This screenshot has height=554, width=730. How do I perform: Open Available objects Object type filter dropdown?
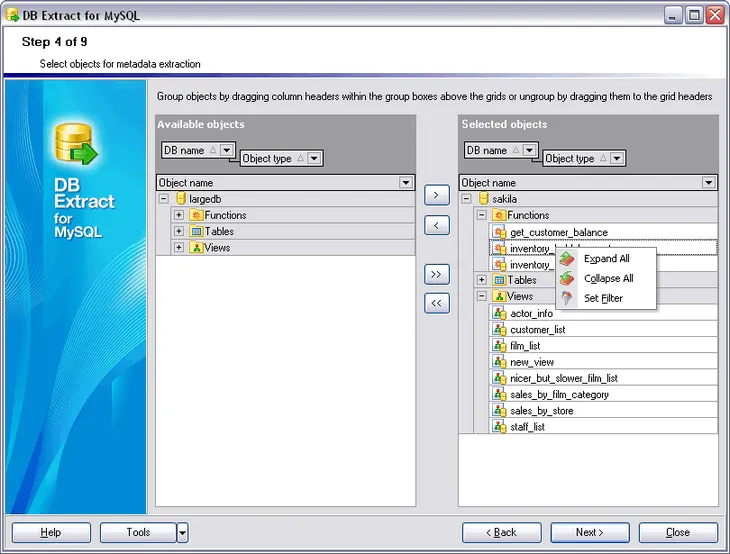pos(314,158)
